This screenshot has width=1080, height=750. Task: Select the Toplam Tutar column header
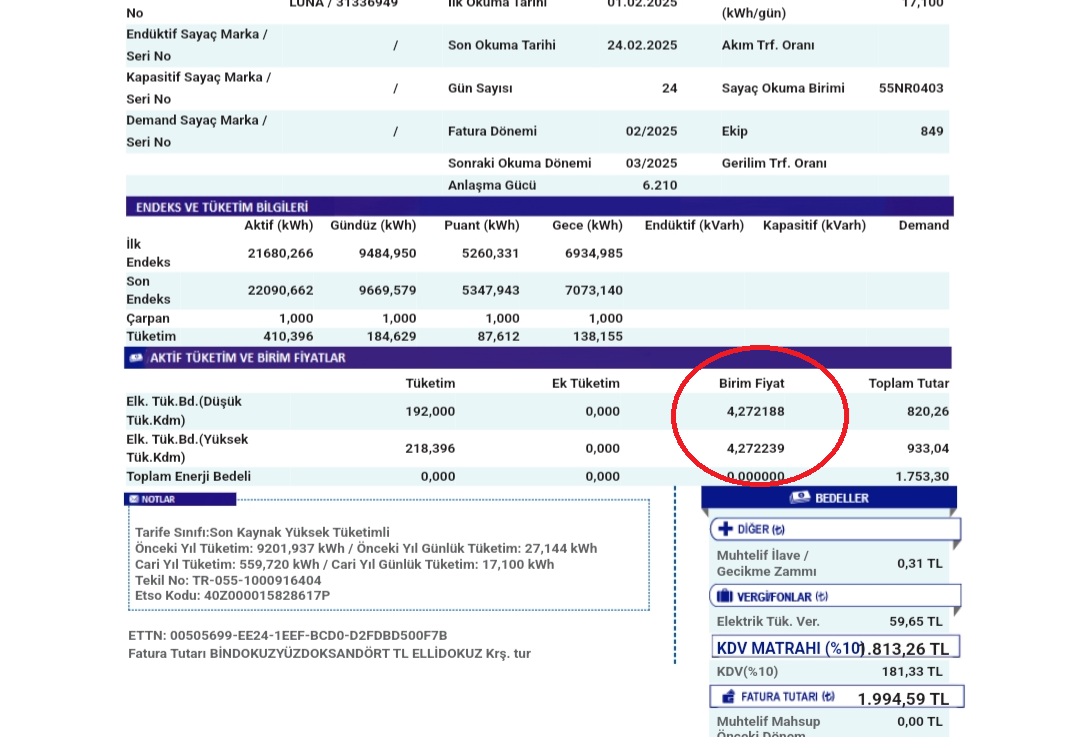(x=908, y=384)
